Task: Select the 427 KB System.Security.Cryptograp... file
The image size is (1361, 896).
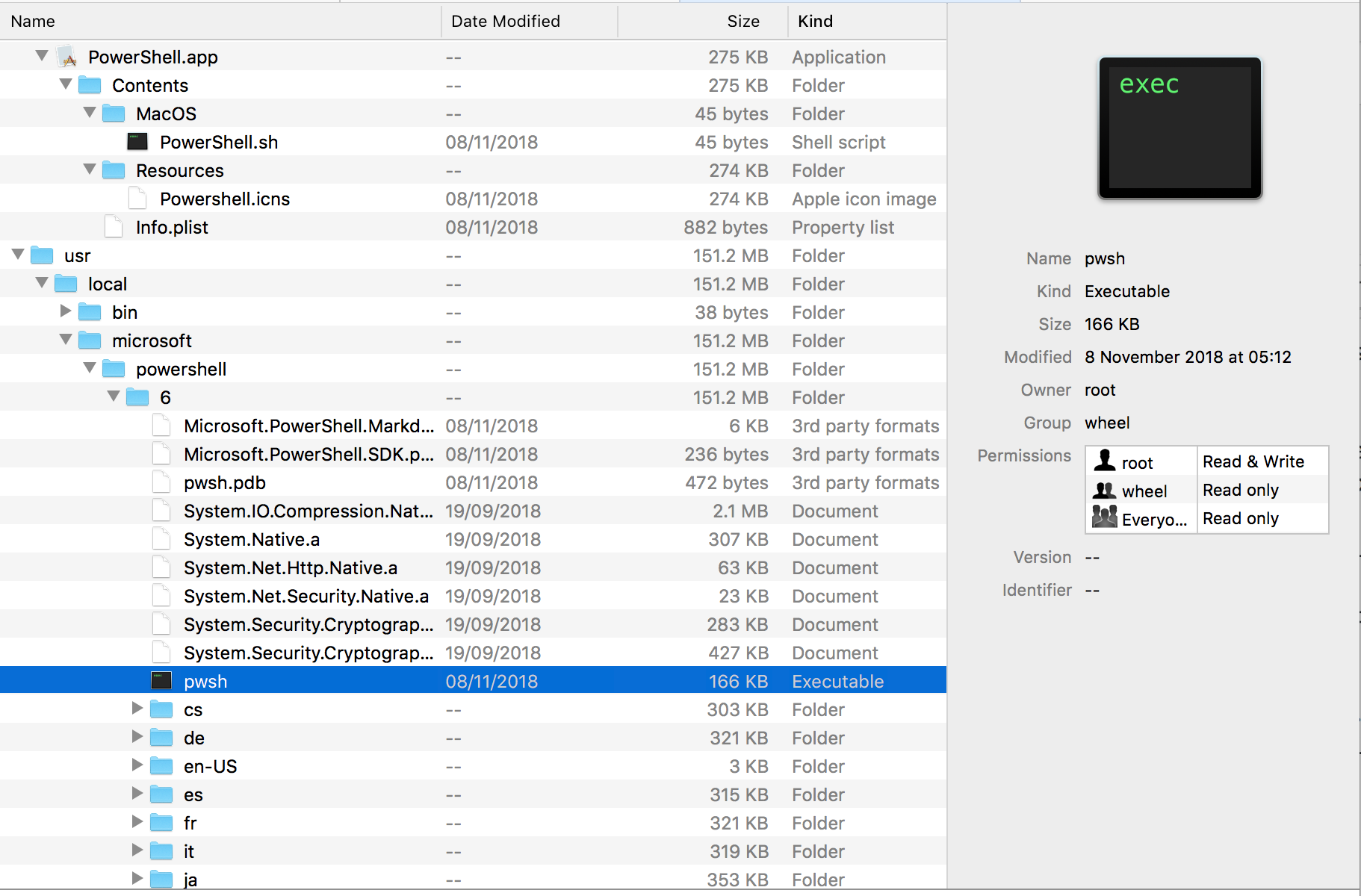Action: tap(473, 653)
